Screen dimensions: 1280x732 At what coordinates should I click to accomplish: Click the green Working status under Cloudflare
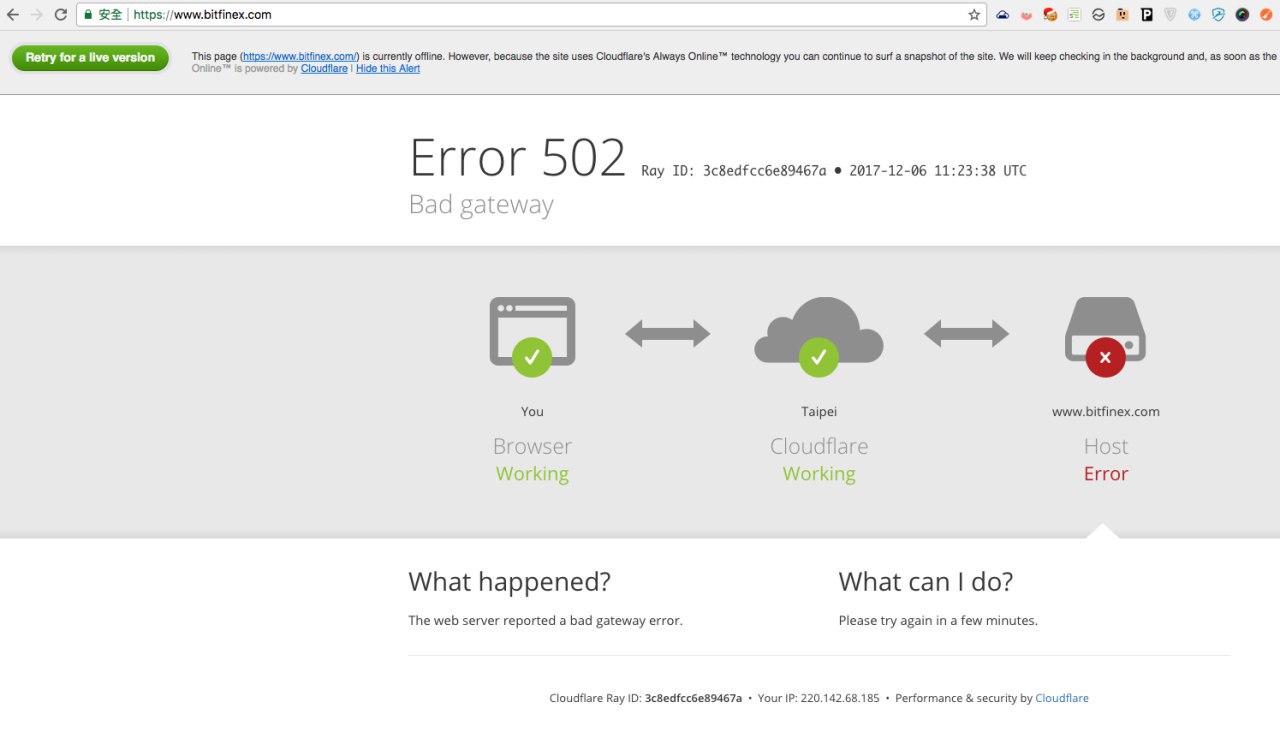[819, 474]
